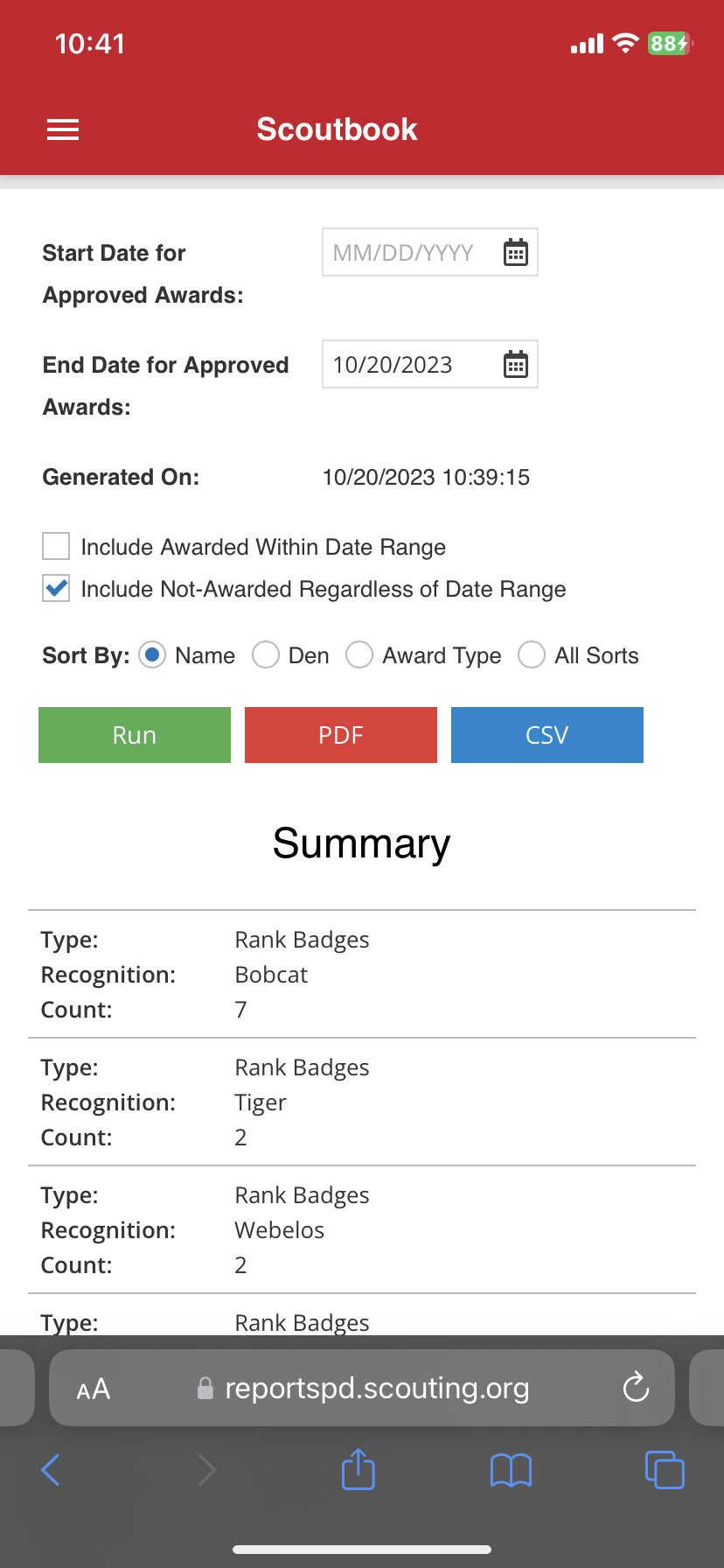Click the Tiger recognition value

coord(261,1103)
